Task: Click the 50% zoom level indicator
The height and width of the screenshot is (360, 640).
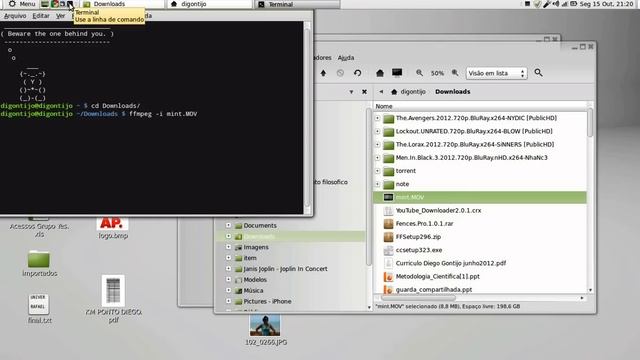Action: 437,73
